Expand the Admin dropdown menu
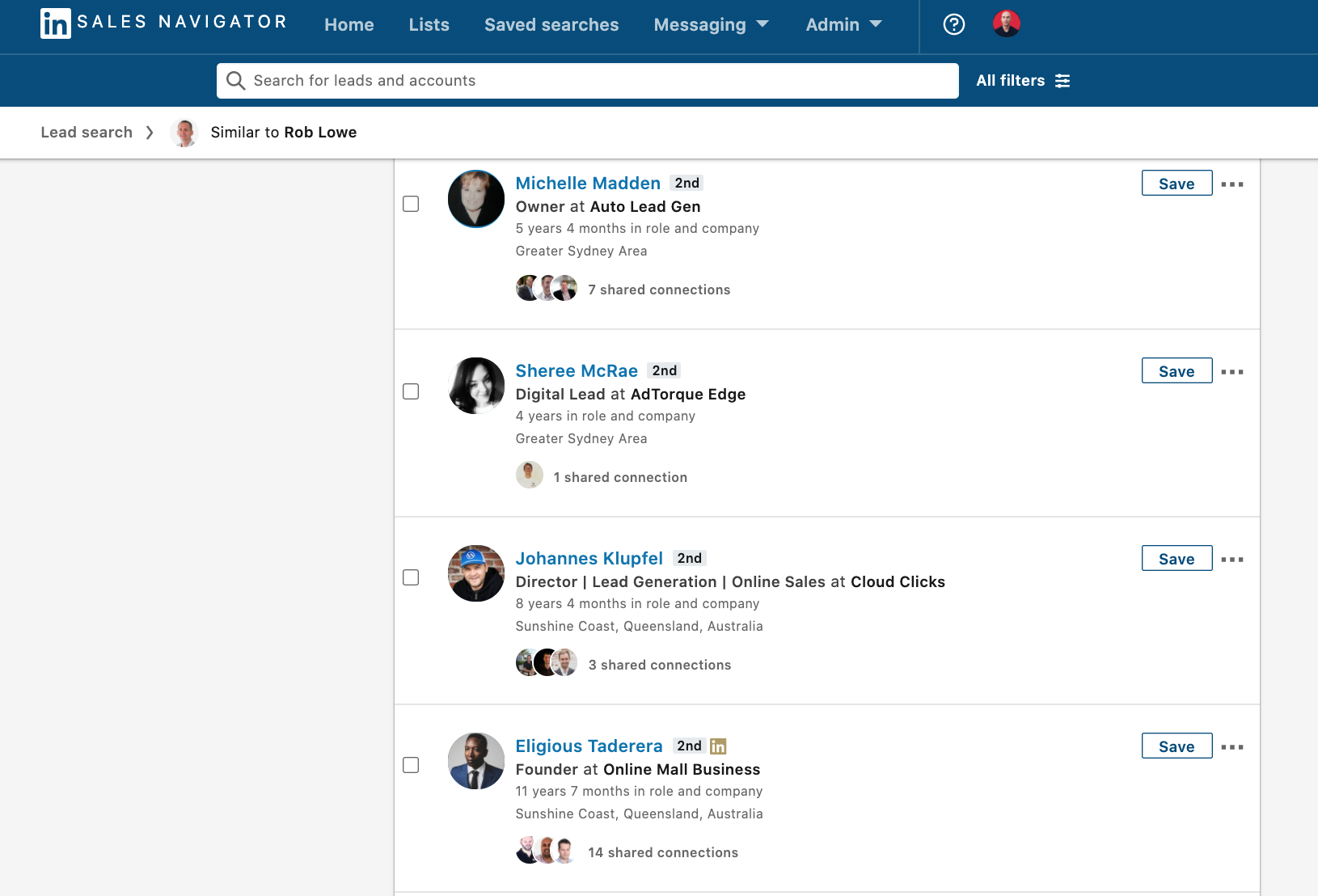 coord(843,25)
